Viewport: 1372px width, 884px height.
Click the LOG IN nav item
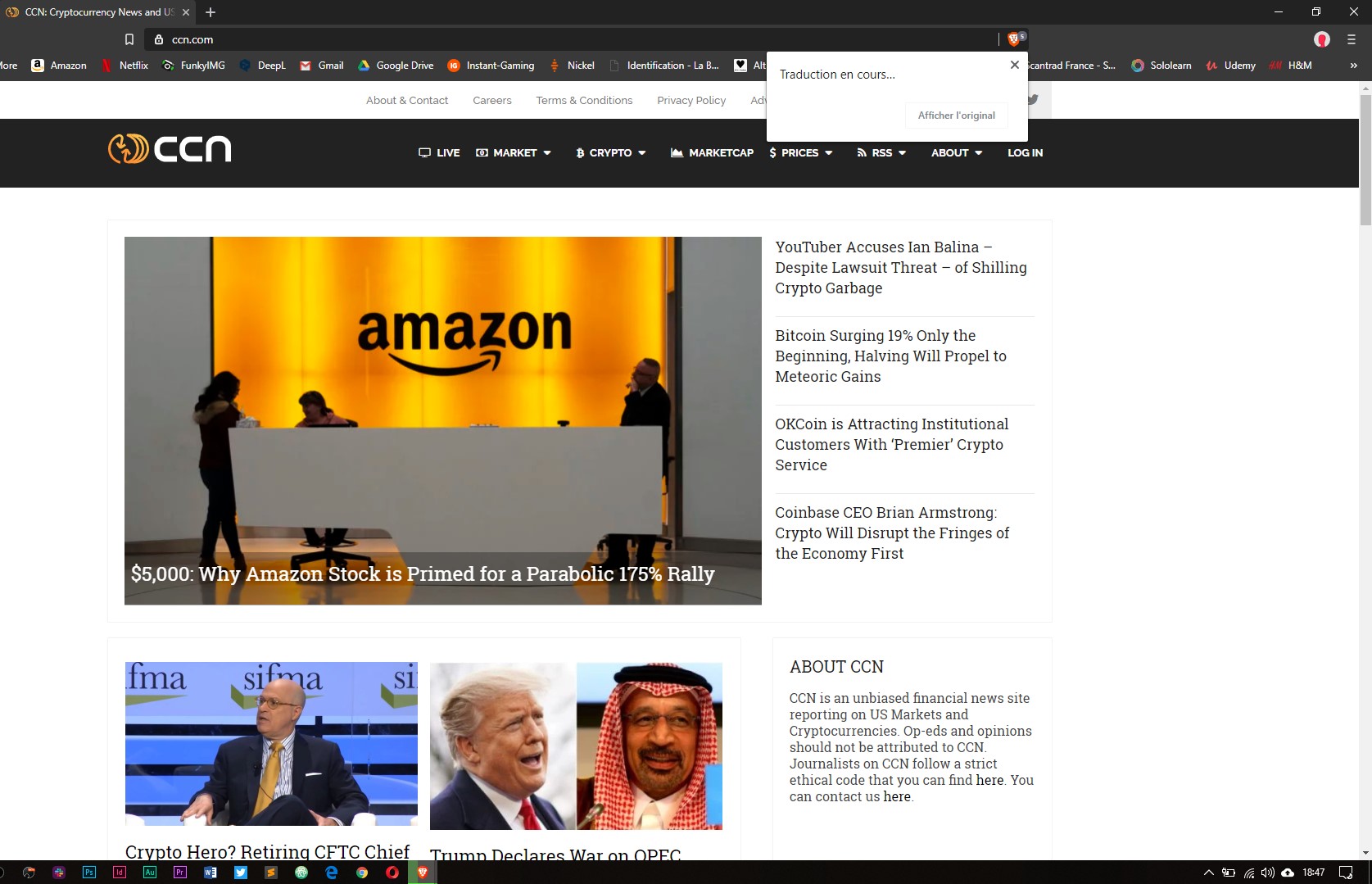(1026, 153)
